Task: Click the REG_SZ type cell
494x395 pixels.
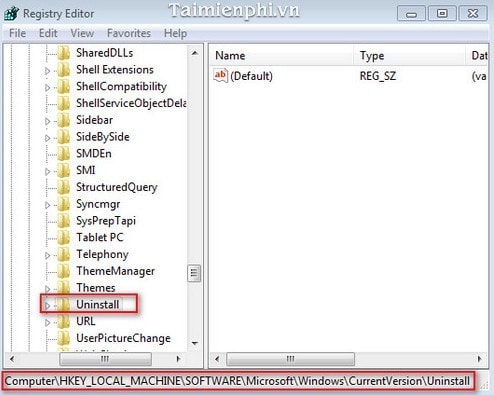Action: (x=378, y=76)
